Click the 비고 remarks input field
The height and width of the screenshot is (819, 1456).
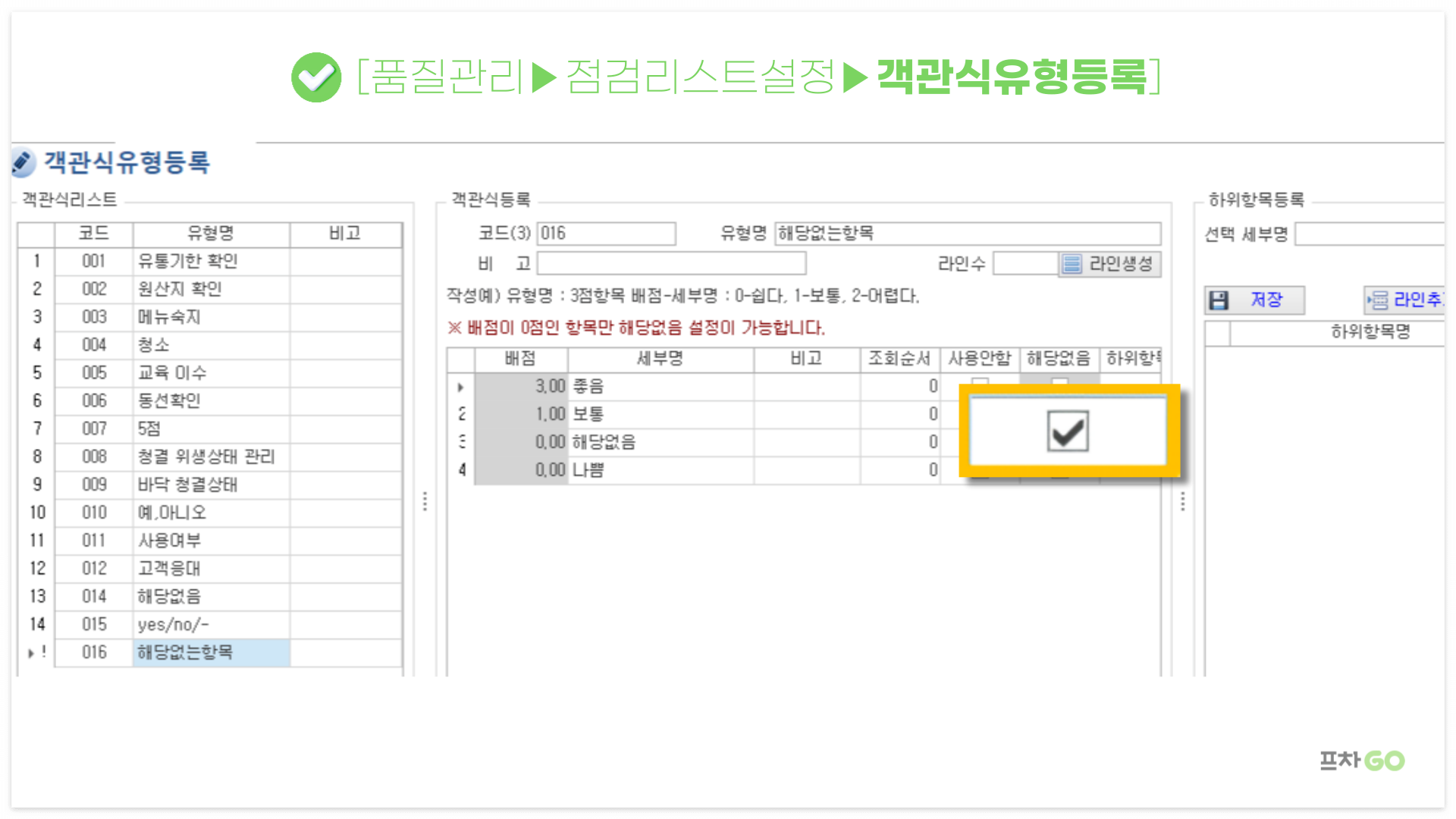[670, 264]
